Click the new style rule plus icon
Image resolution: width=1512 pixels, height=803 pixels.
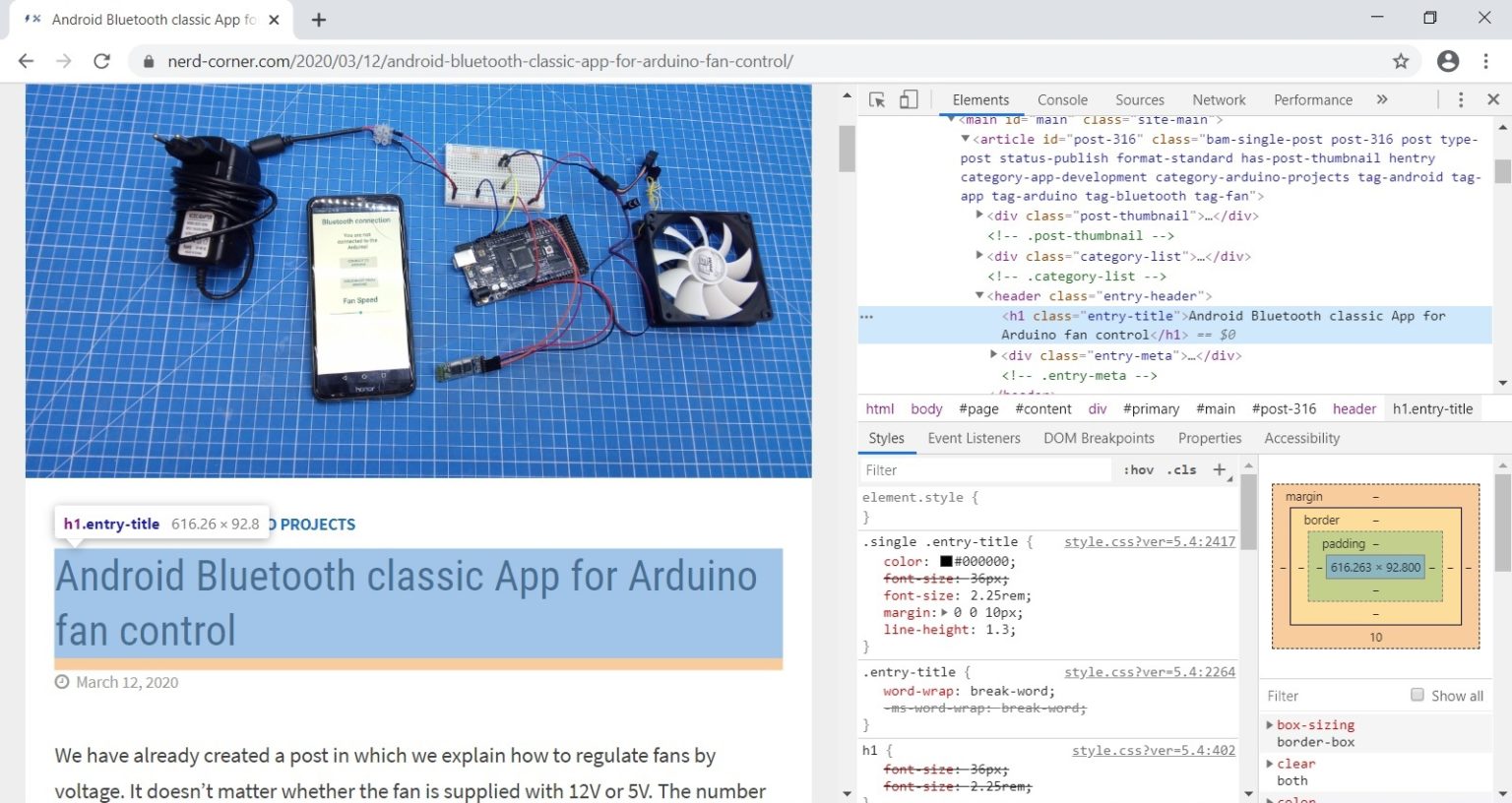click(x=1219, y=469)
